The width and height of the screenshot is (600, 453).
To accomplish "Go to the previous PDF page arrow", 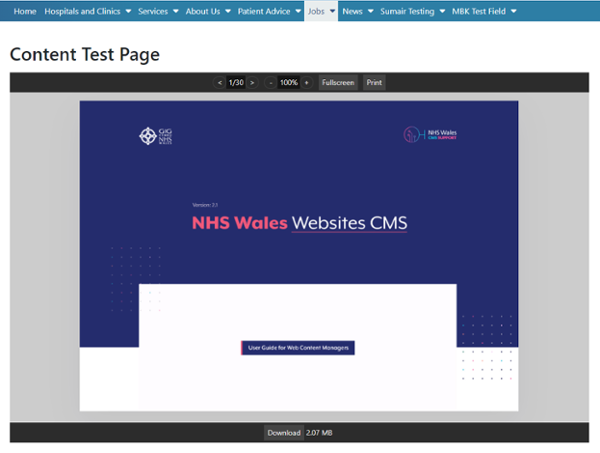I will pos(219,83).
